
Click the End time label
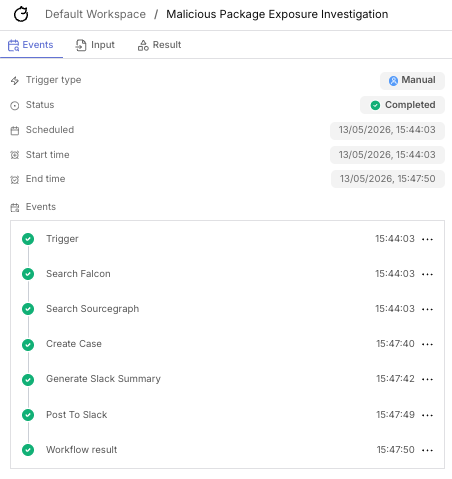coord(45,179)
